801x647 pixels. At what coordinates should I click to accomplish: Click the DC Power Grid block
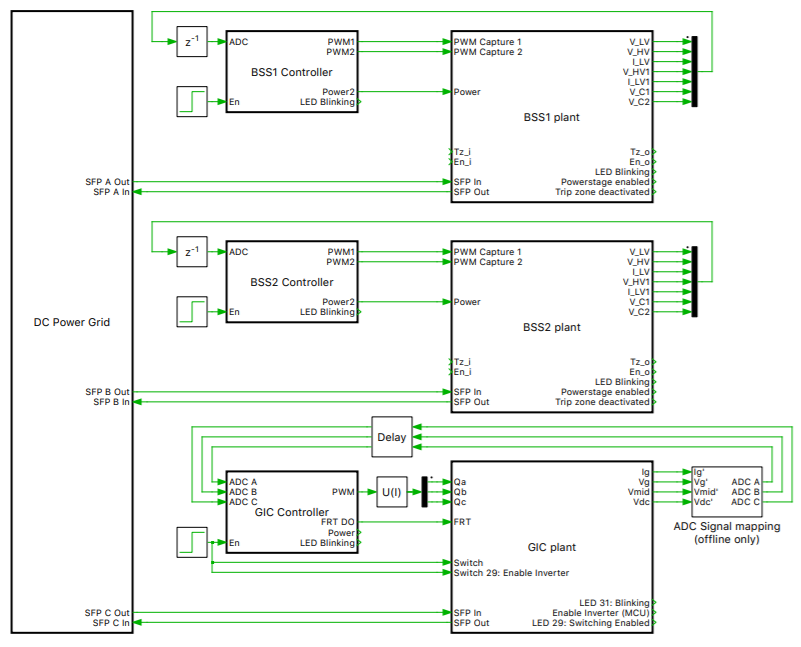pyautogui.click(x=70, y=322)
